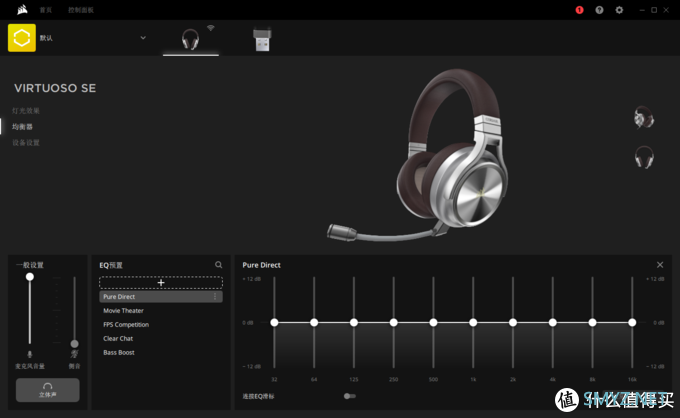Click the 4k EQ band handle
680x418 pixels.
point(552,322)
